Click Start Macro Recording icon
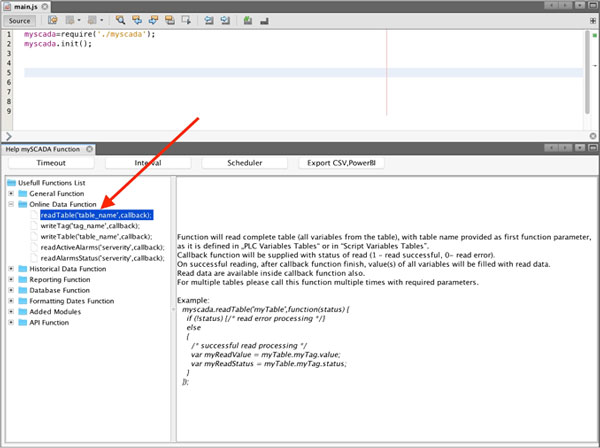Viewport: 600px width, 448px height. click(x=248, y=20)
